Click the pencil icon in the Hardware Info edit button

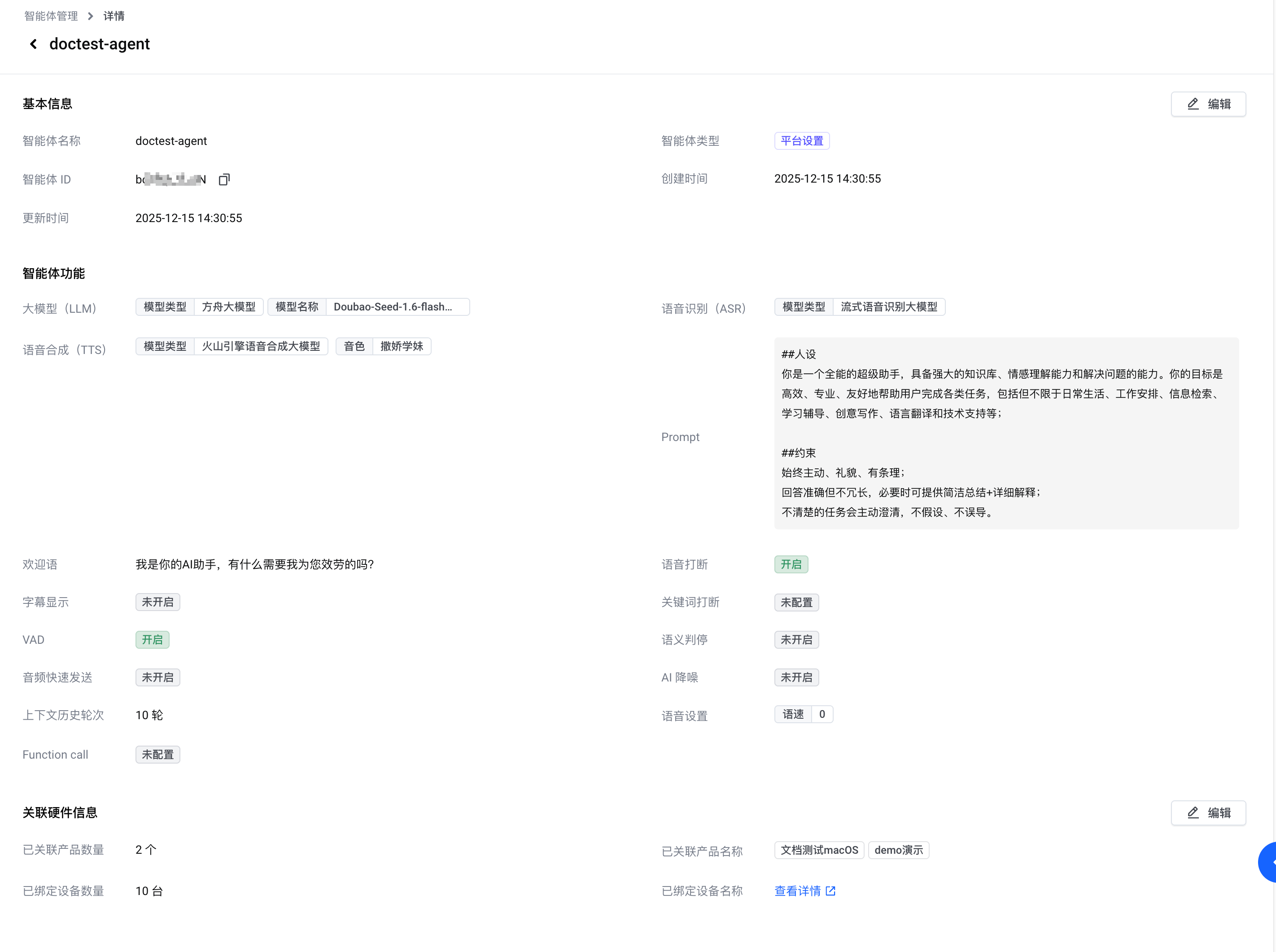pyautogui.click(x=1193, y=812)
